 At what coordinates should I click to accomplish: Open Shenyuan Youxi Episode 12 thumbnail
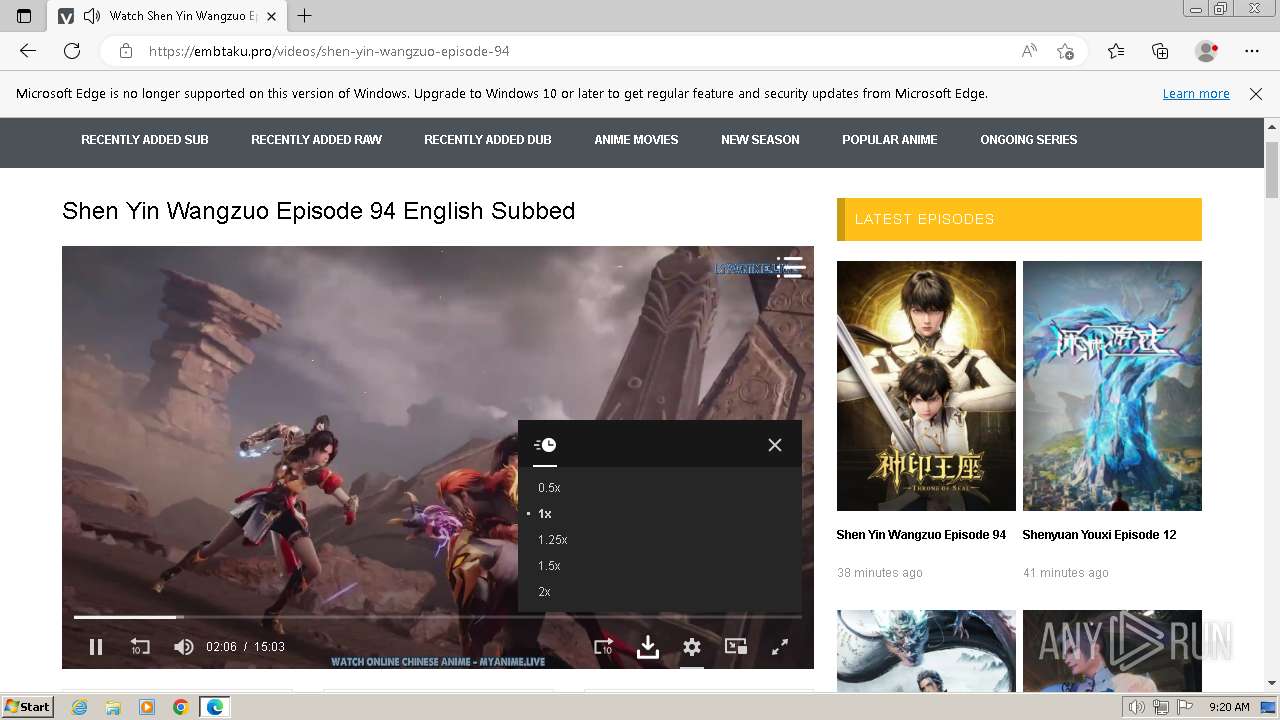click(x=1112, y=386)
